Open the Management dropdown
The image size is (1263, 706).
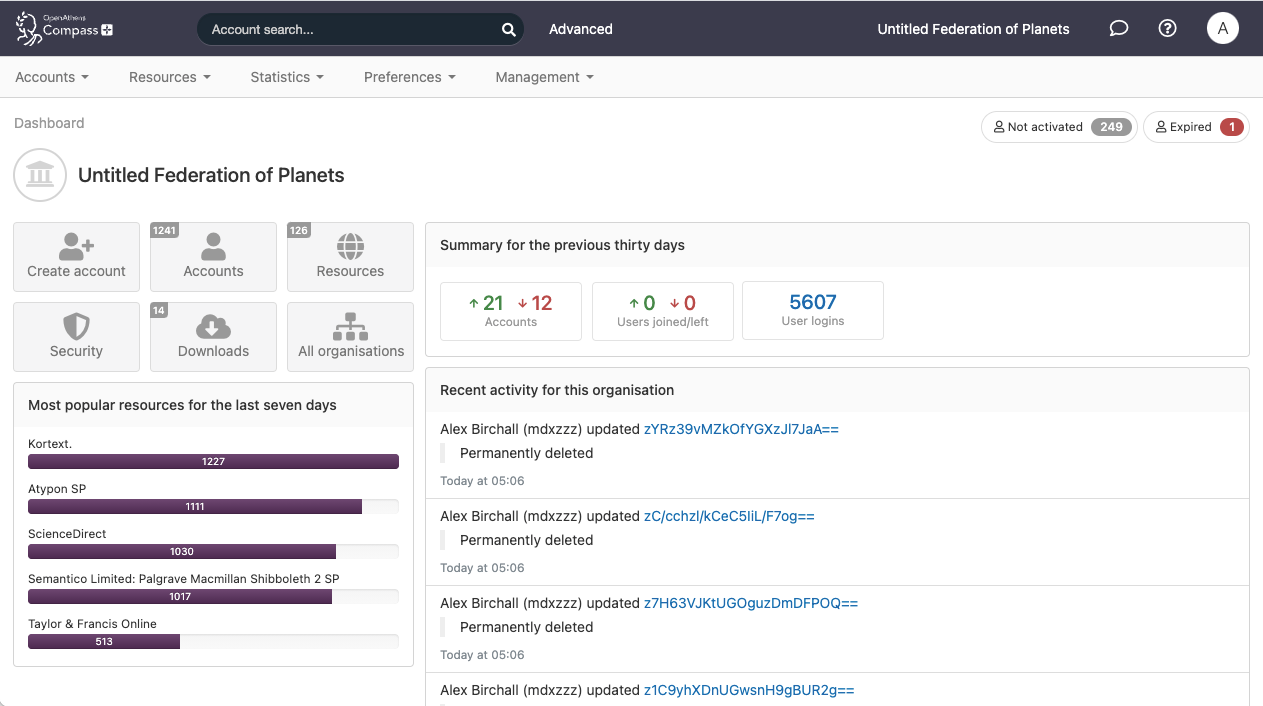click(x=543, y=77)
